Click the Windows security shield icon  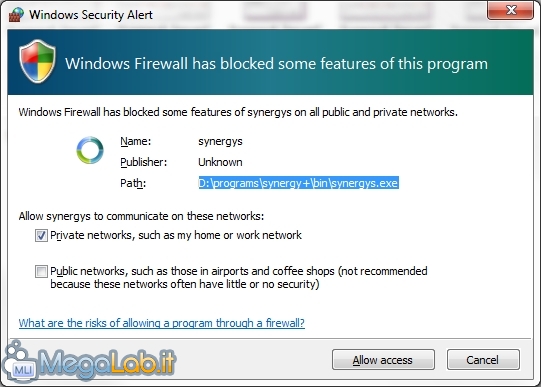click(37, 61)
